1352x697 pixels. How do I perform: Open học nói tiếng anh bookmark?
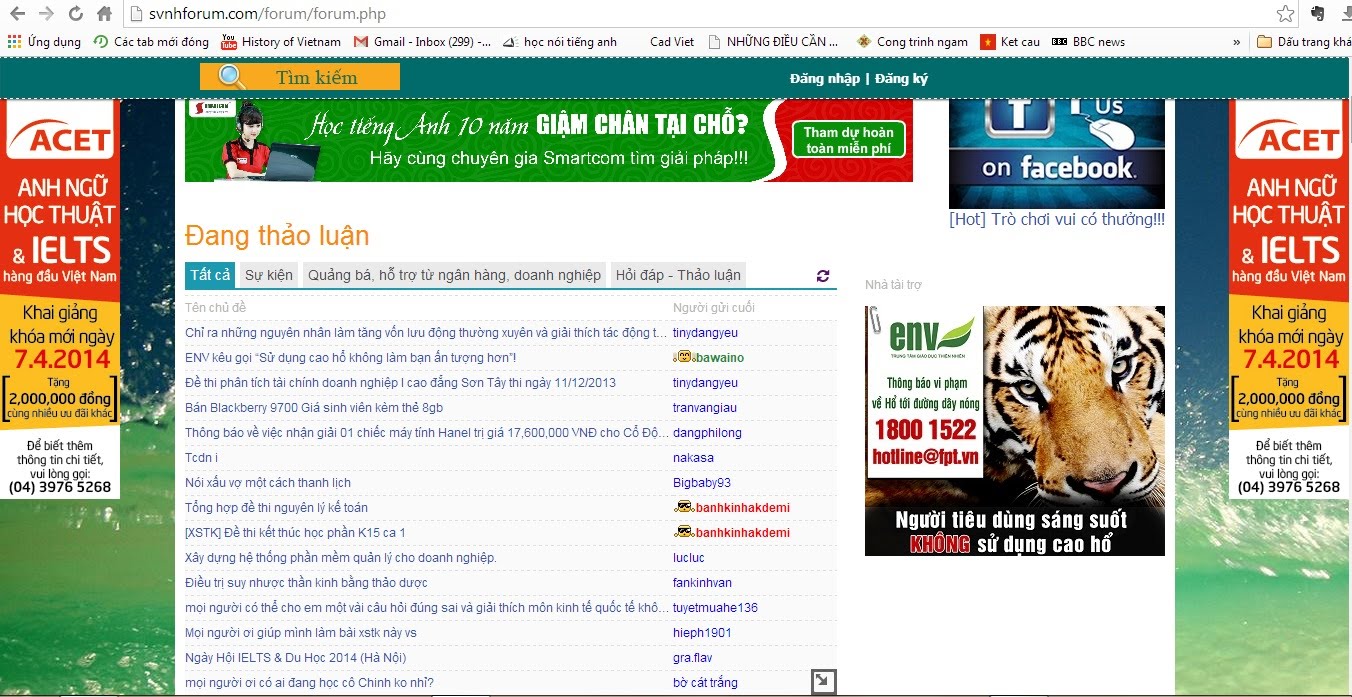pyautogui.click(x=560, y=42)
